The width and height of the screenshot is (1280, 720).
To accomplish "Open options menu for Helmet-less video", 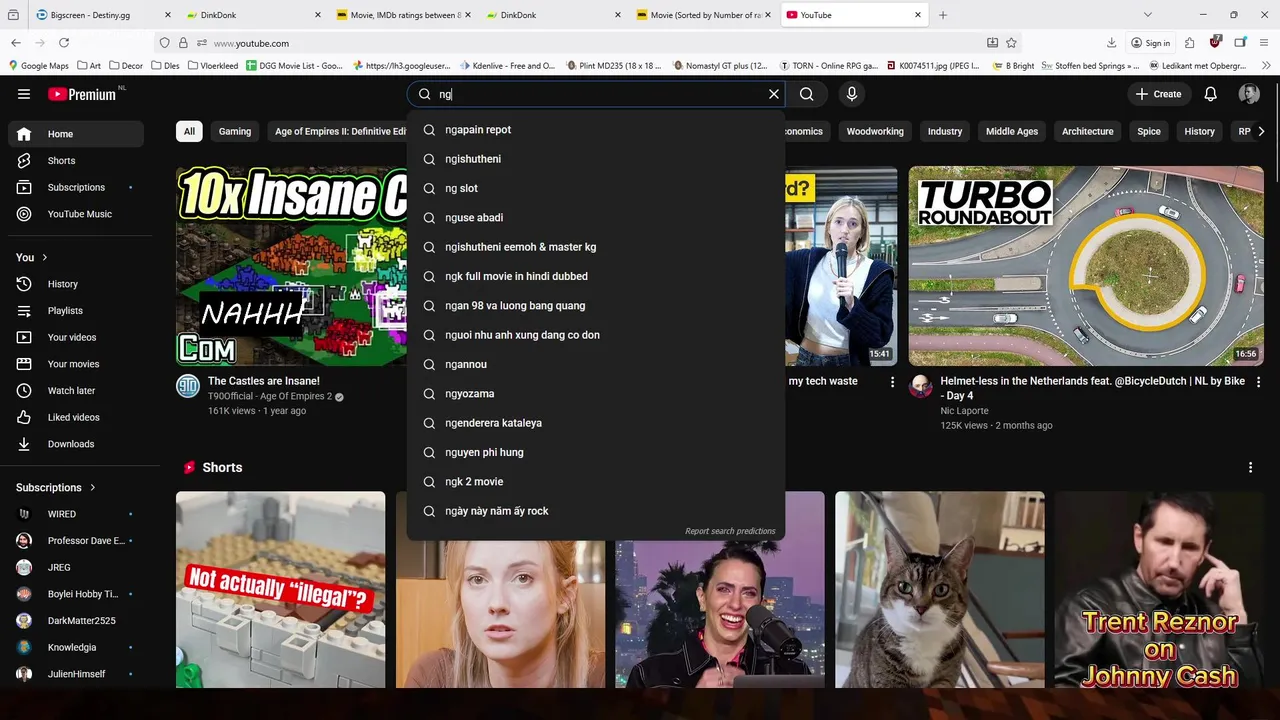I will click(1258, 382).
